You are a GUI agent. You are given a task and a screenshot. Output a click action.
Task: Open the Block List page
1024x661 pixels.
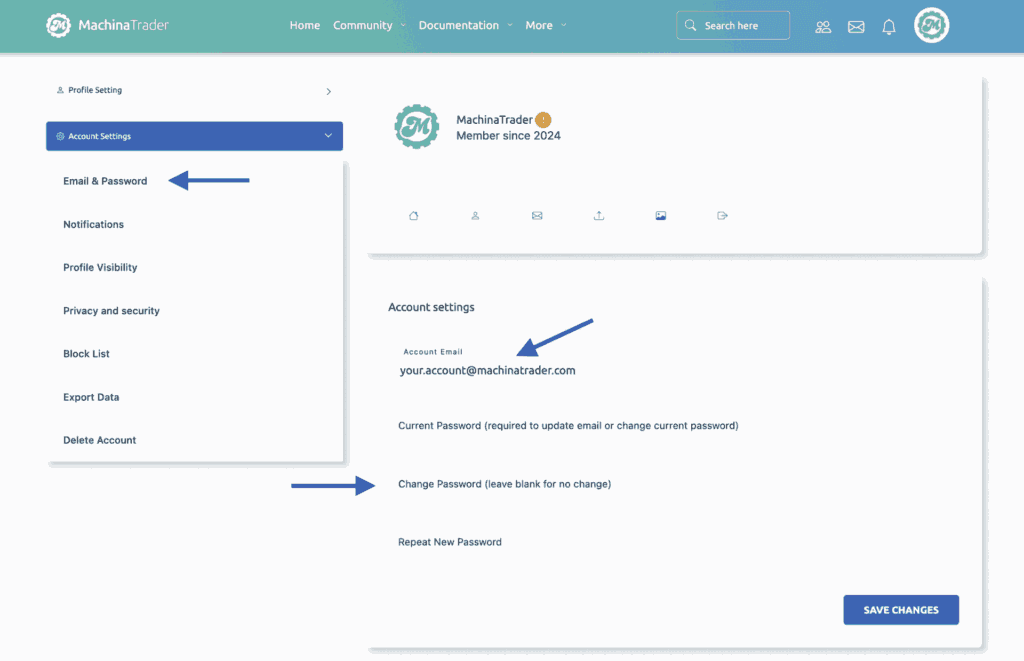tap(86, 353)
